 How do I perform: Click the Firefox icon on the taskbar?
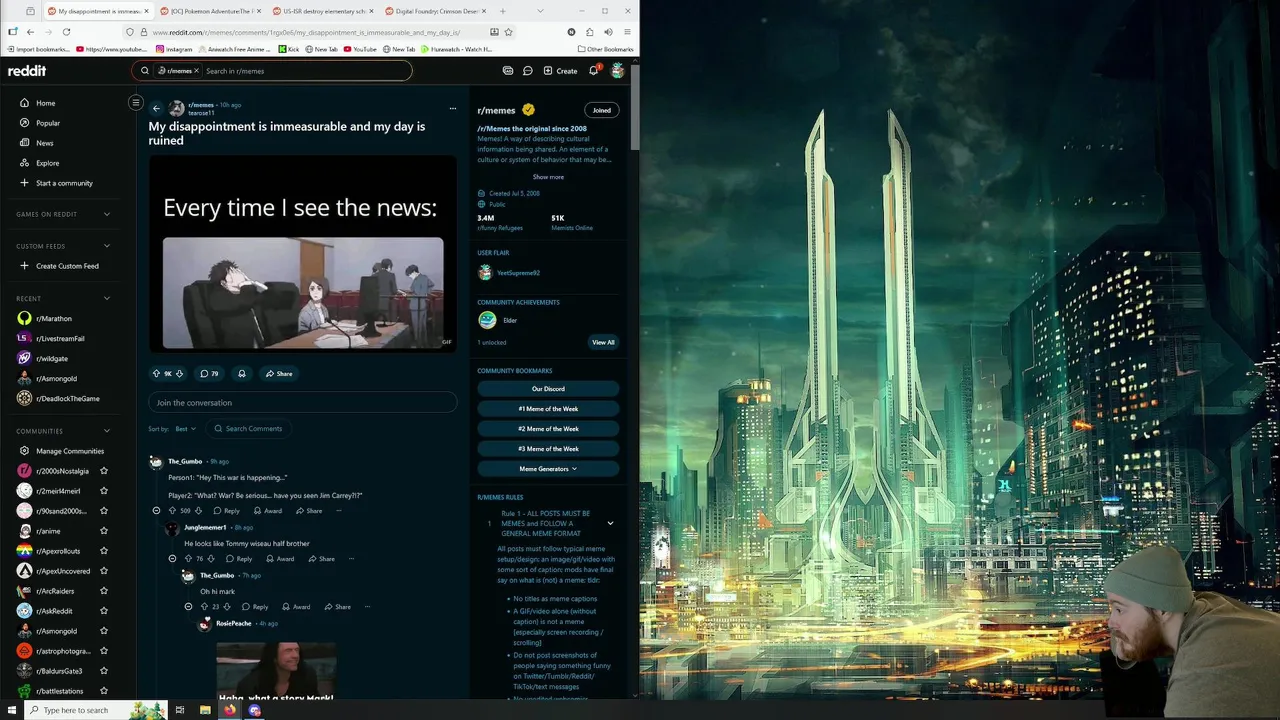(x=230, y=710)
